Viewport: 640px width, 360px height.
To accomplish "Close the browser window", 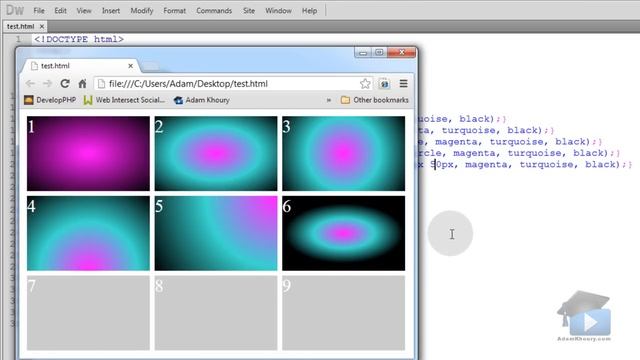I will [402, 52].
